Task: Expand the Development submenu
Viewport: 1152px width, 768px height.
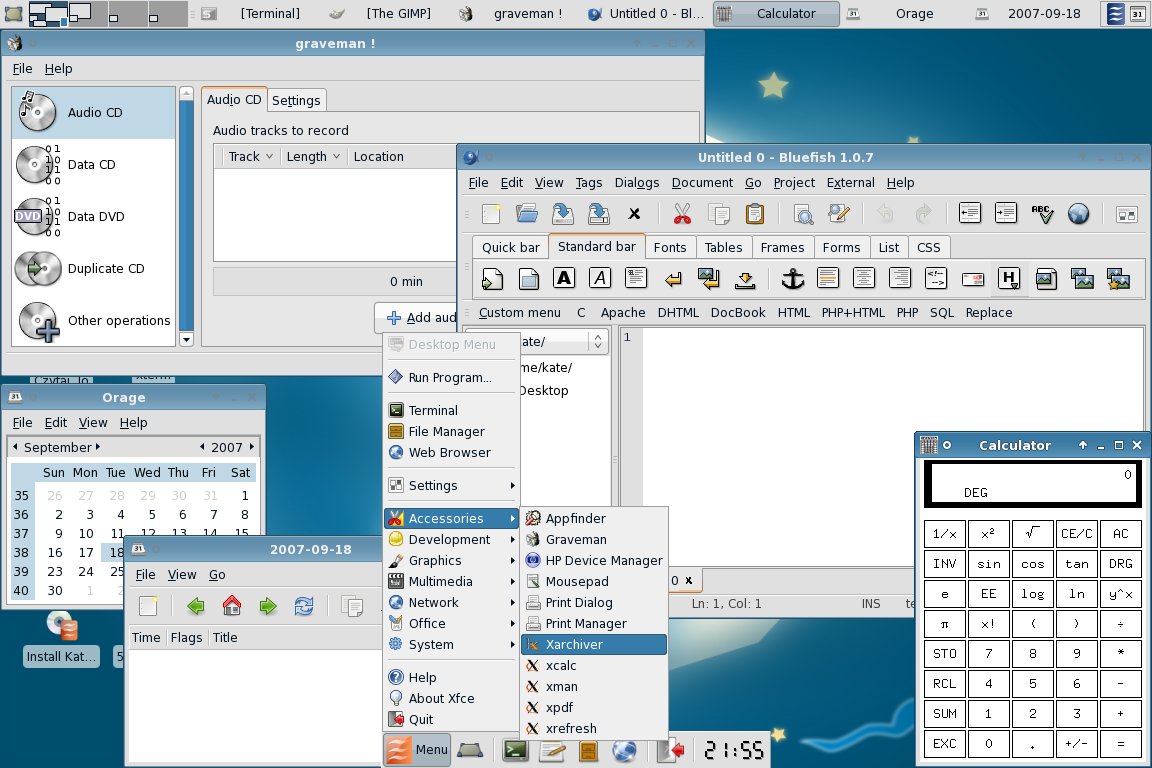Action: (451, 539)
